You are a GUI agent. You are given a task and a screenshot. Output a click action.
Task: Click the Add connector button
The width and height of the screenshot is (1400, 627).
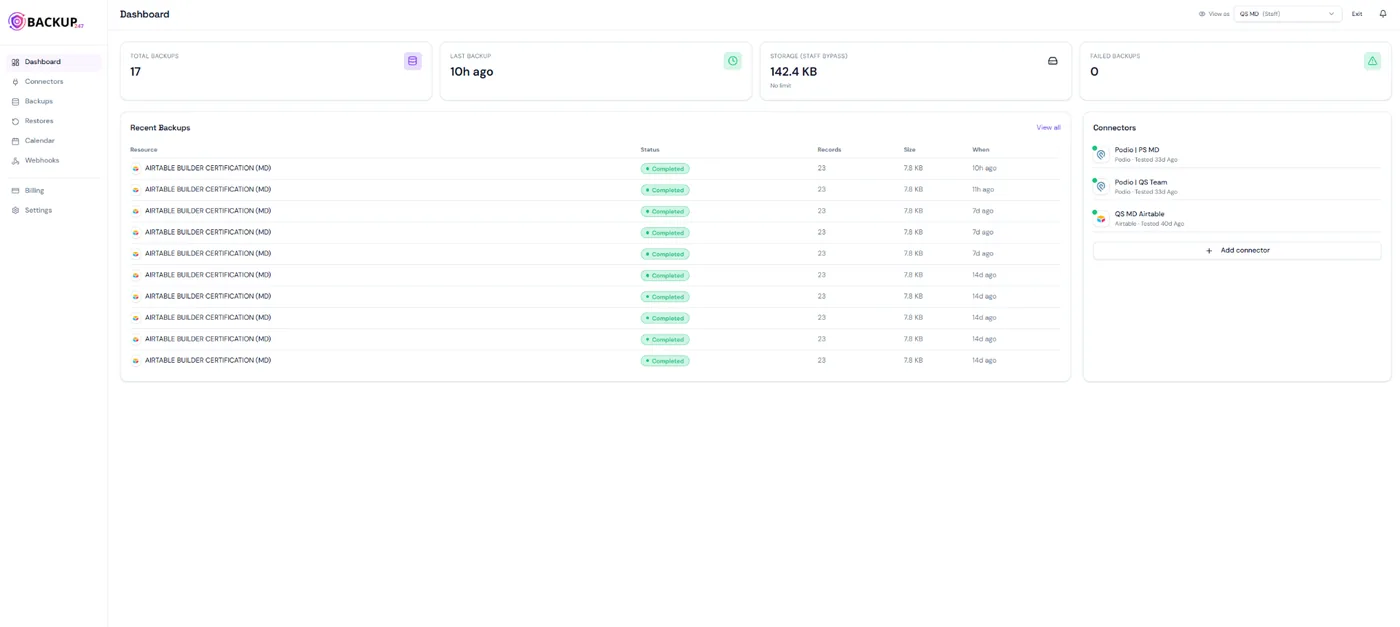1237,251
